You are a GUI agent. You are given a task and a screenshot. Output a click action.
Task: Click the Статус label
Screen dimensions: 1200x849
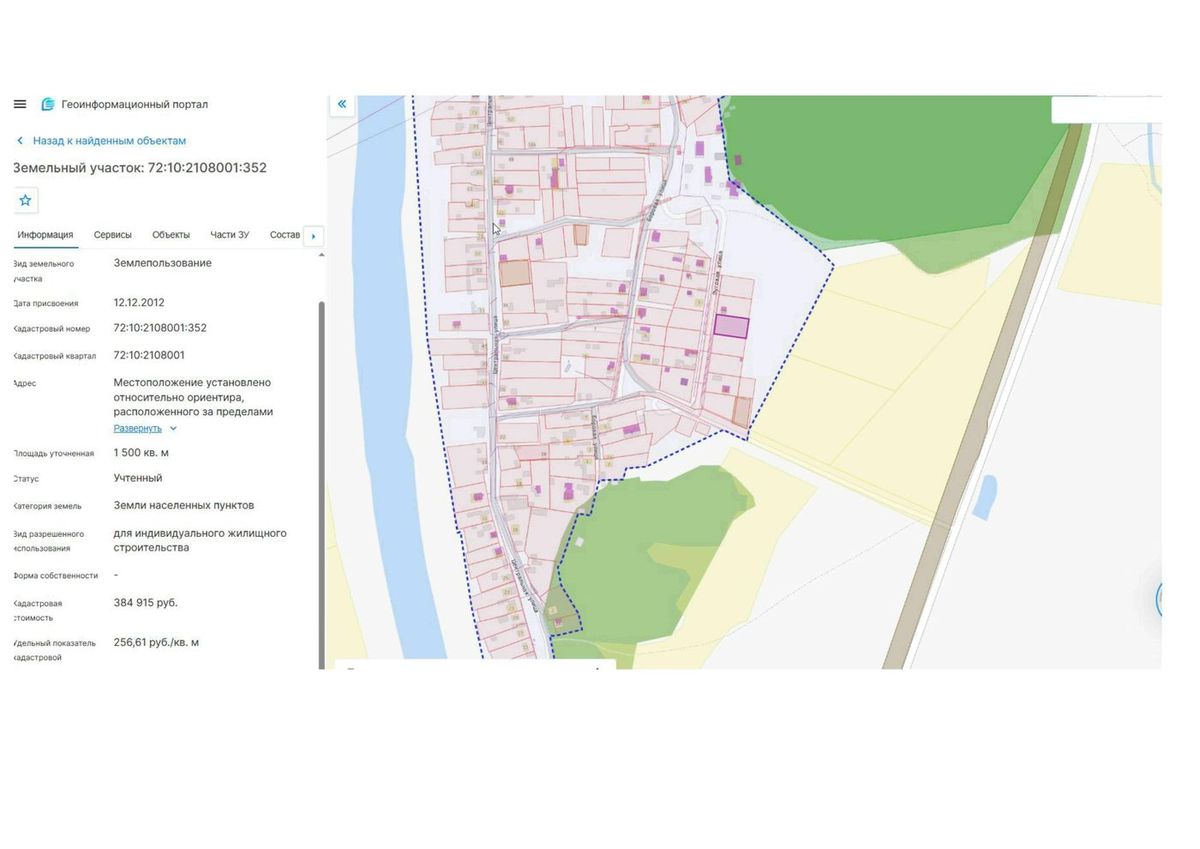(x=26, y=479)
